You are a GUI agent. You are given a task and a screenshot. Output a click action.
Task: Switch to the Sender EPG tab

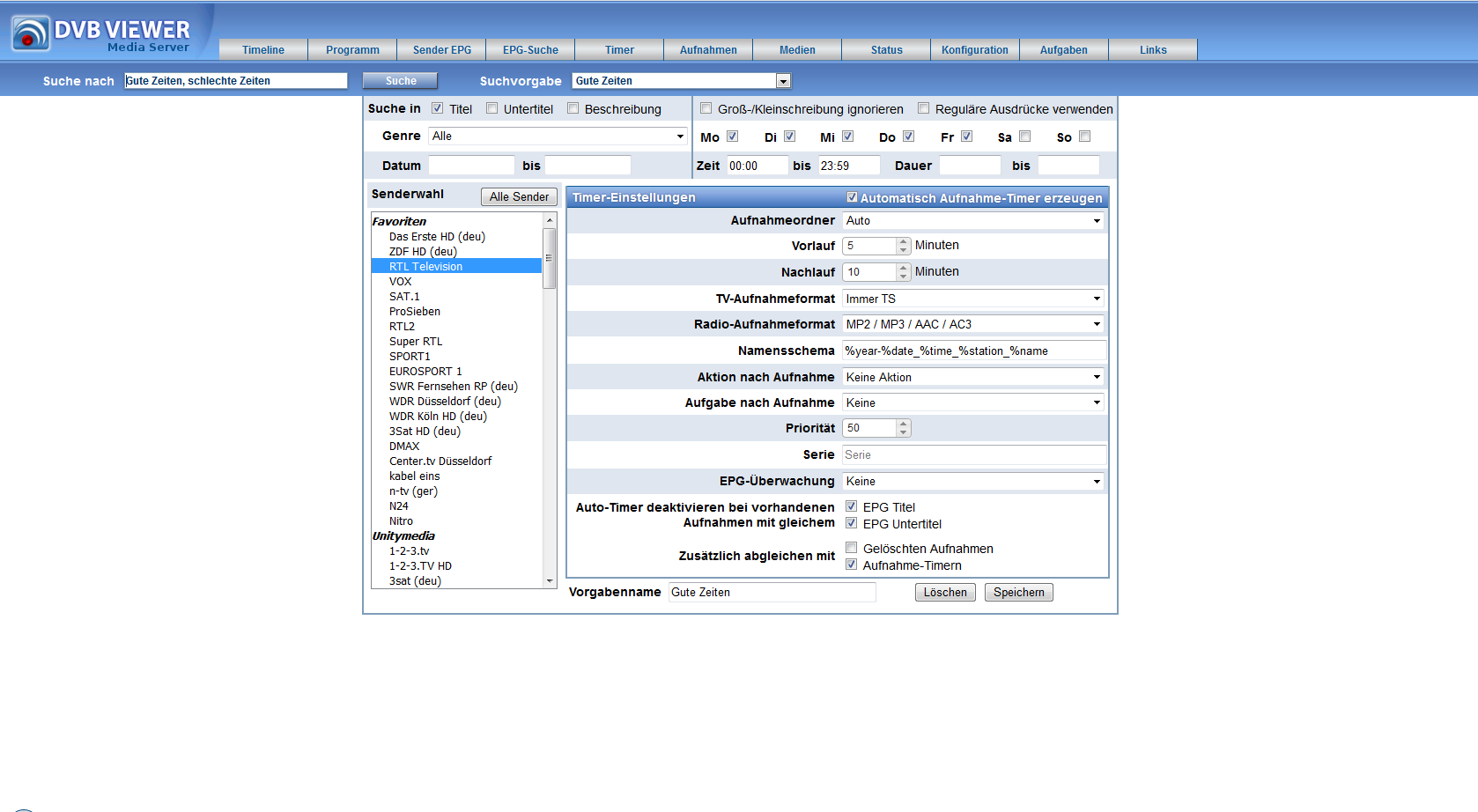pos(441,50)
